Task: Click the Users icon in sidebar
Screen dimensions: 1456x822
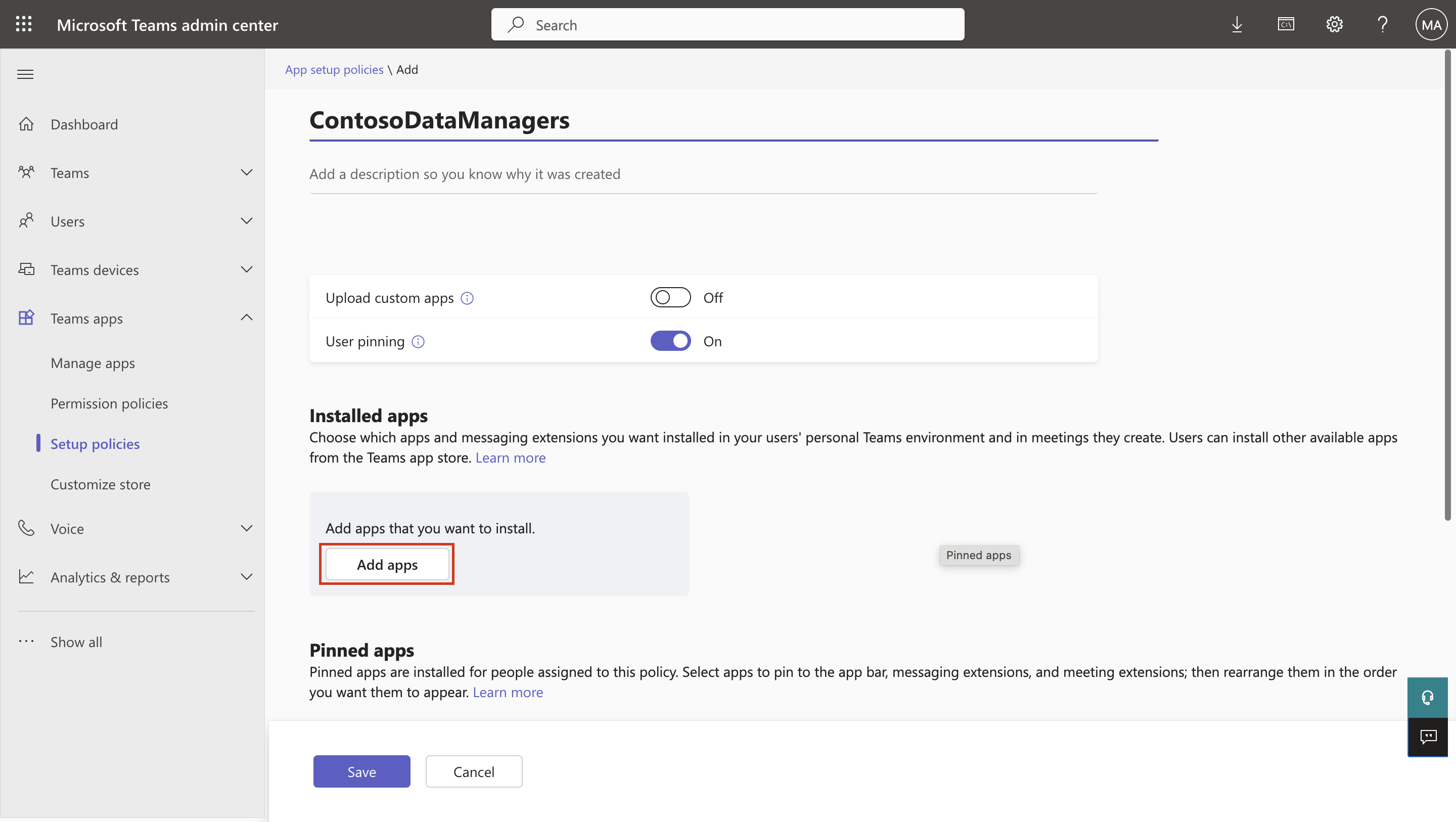Action: pyautogui.click(x=27, y=221)
